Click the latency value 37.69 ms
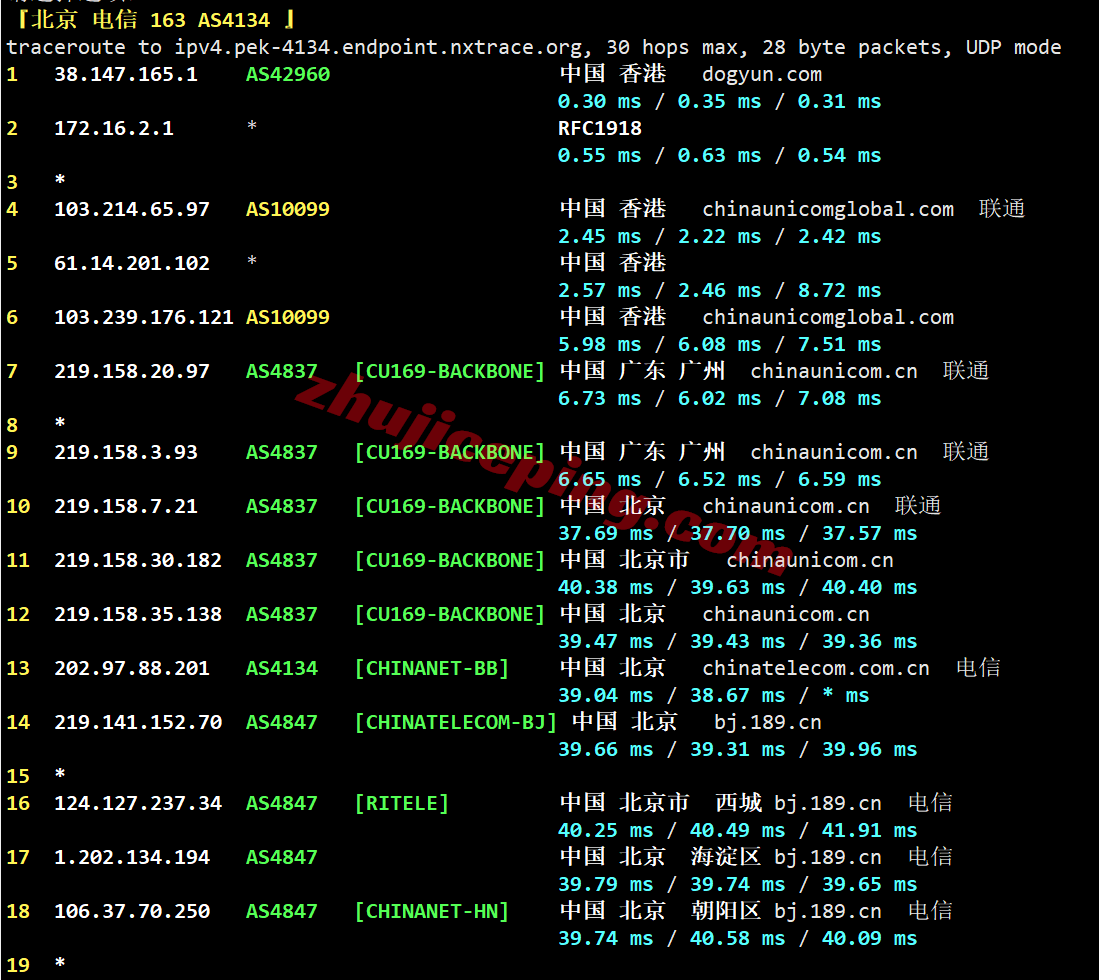The height and width of the screenshot is (980, 1099). click(x=606, y=533)
